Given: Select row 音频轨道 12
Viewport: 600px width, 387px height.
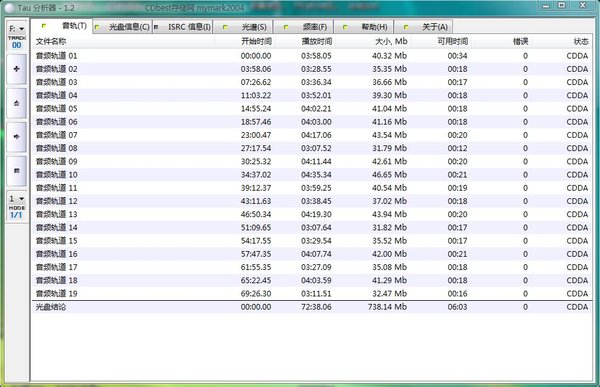Looking at the screenshot, I should pos(312,201).
